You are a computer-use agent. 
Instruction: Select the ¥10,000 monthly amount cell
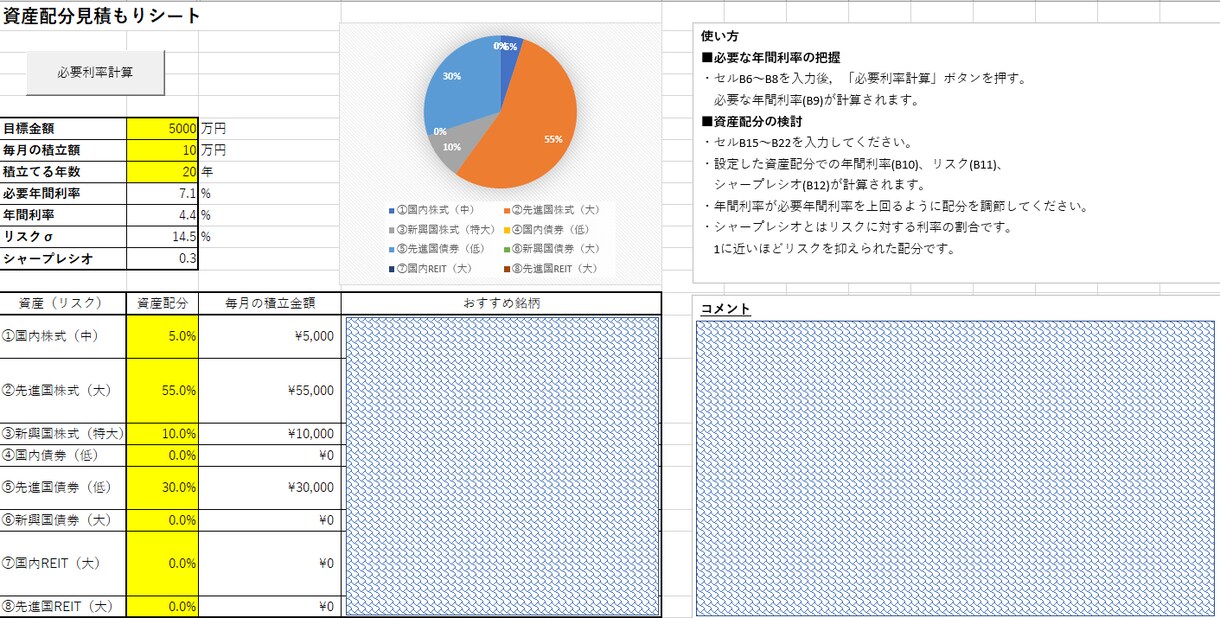(270, 434)
